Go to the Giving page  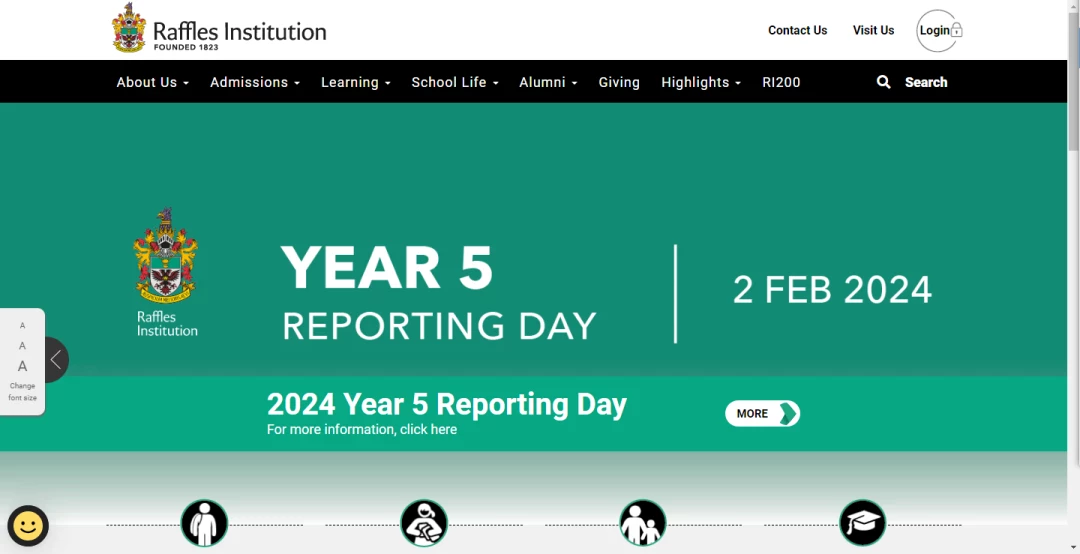tap(619, 82)
